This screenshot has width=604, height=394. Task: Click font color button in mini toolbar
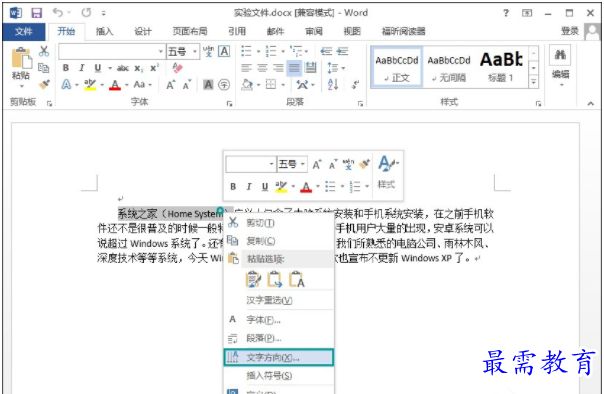(x=306, y=187)
